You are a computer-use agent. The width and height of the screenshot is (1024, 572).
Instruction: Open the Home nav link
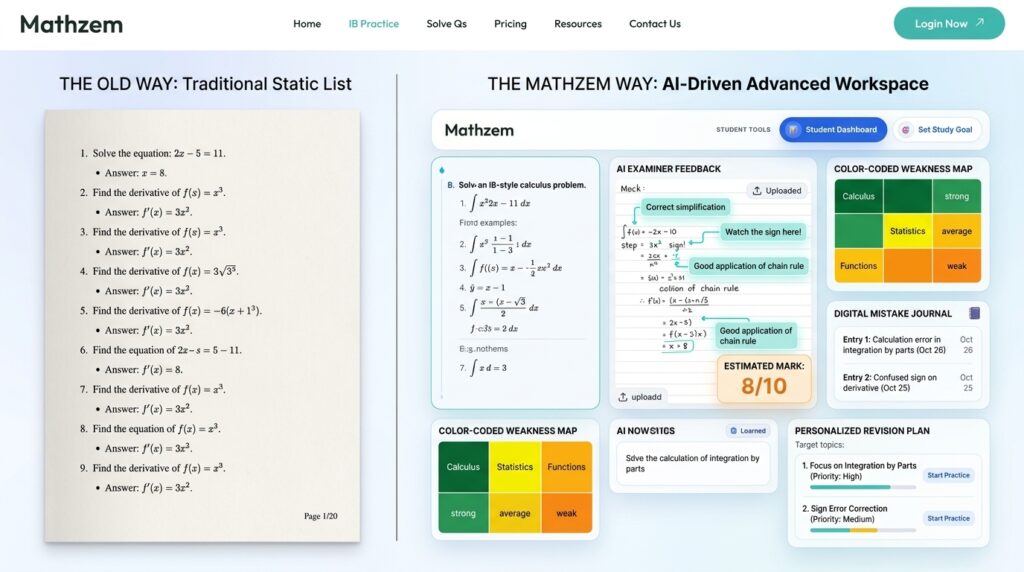[307, 24]
